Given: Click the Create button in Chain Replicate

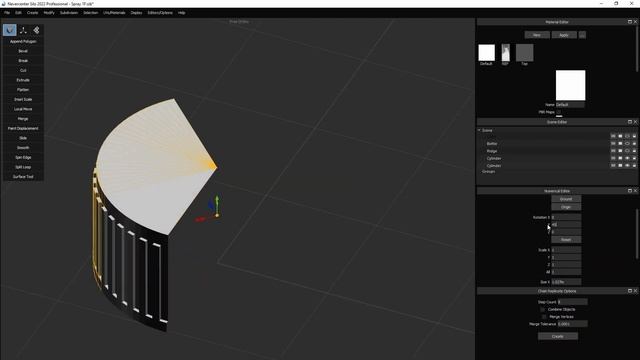Looking at the screenshot, I should point(558,336).
